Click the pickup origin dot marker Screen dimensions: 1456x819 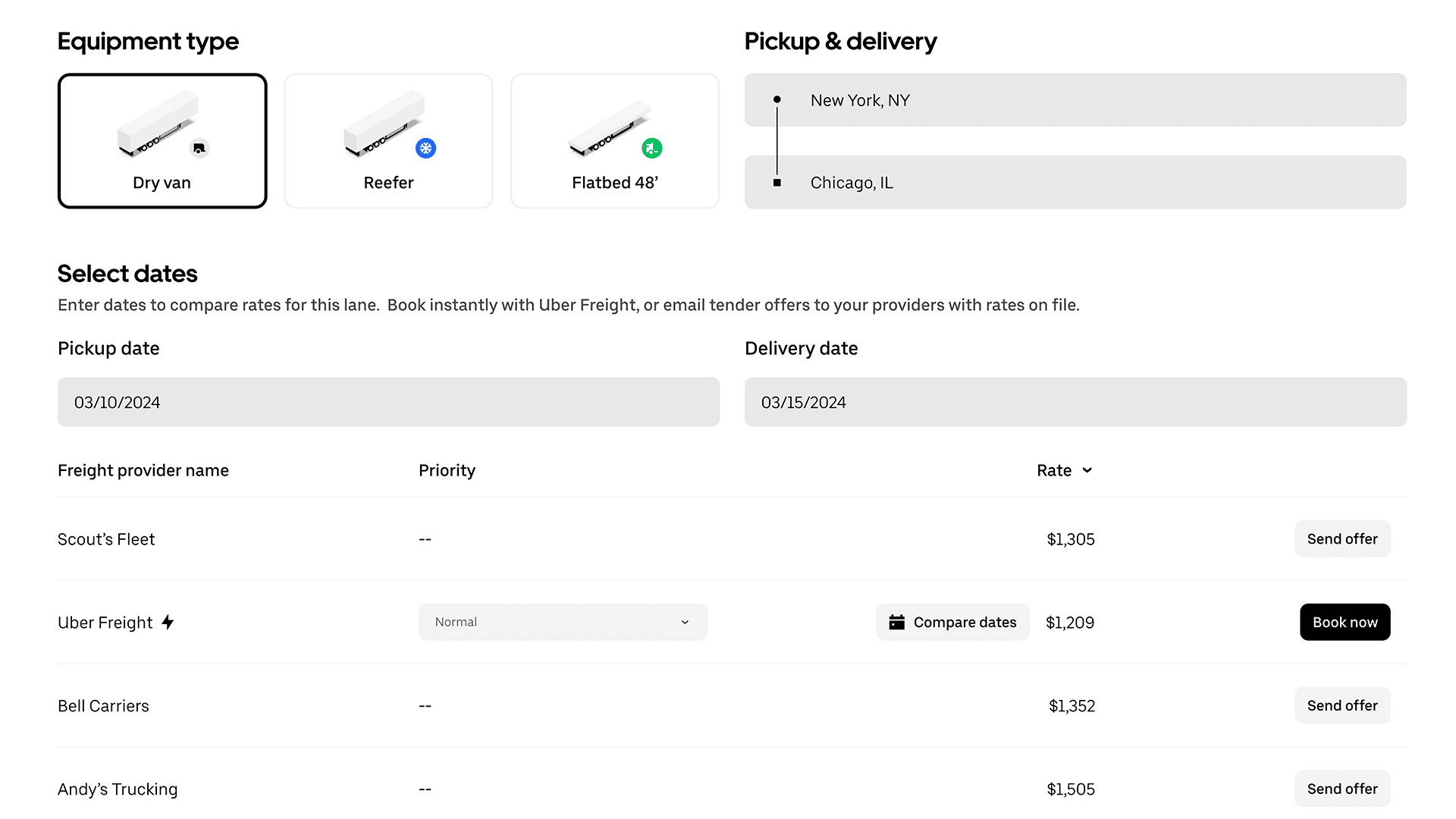tap(777, 99)
